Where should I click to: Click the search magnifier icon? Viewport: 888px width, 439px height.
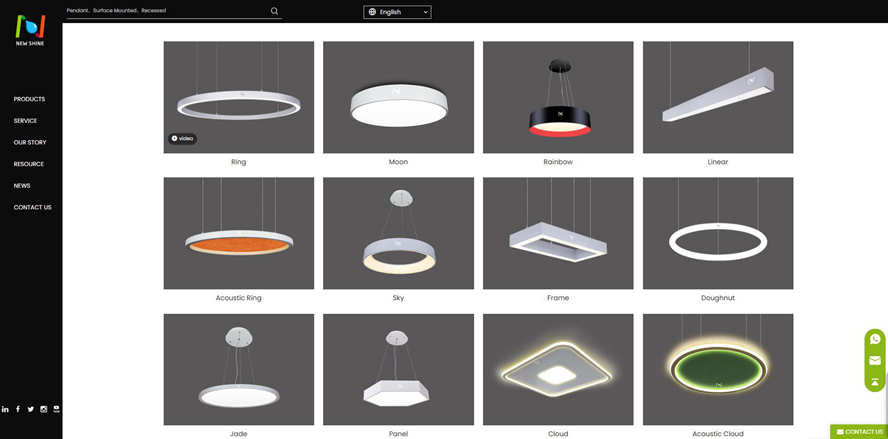click(x=274, y=11)
